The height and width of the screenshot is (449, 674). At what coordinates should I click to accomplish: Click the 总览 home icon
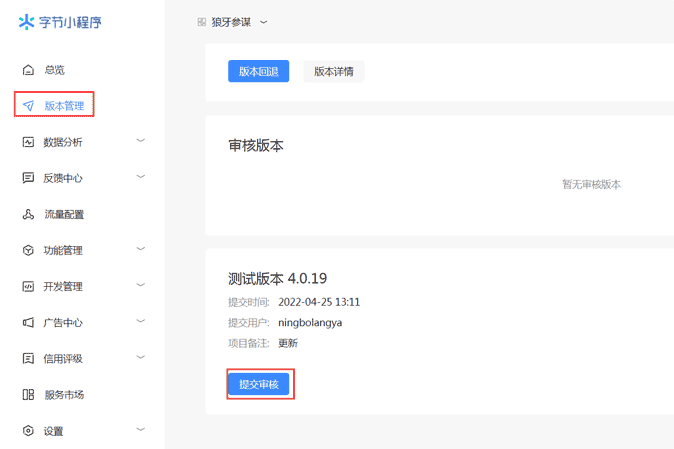(28, 70)
